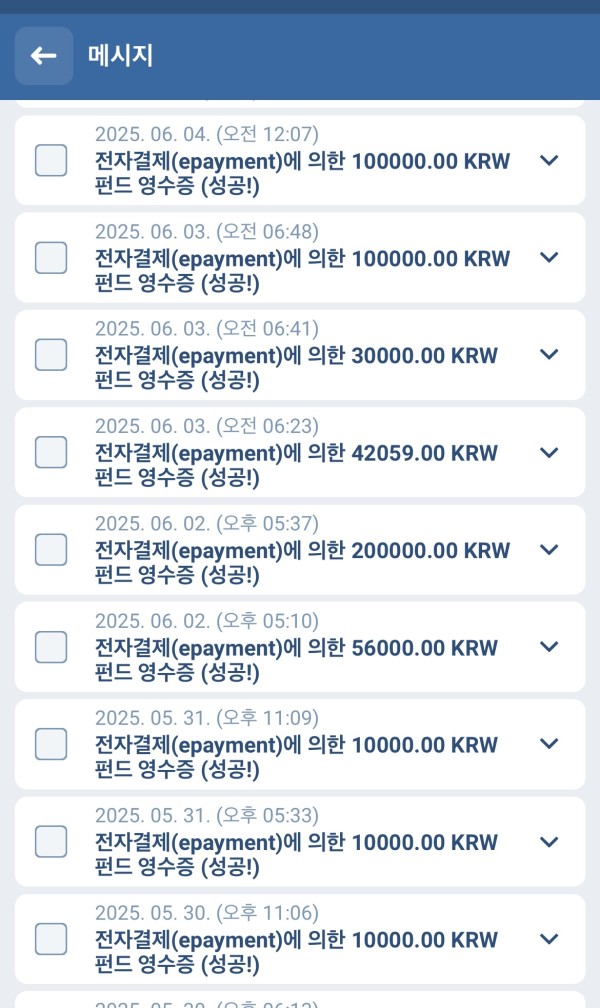The width and height of the screenshot is (600, 1008).
Task: Select checkbox for 06. 03. 오전 06:48 message
Action: [51, 258]
